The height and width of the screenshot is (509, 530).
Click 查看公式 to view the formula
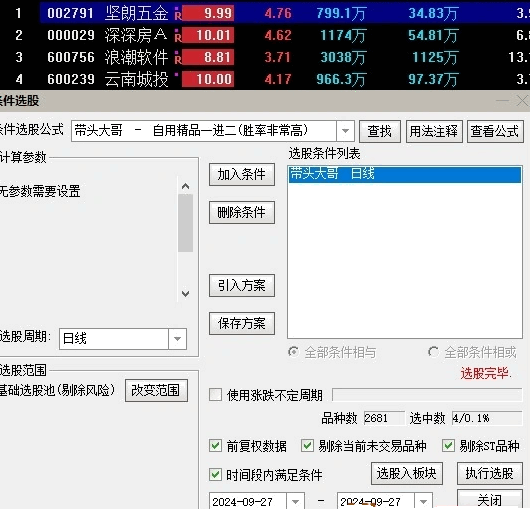click(495, 131)
